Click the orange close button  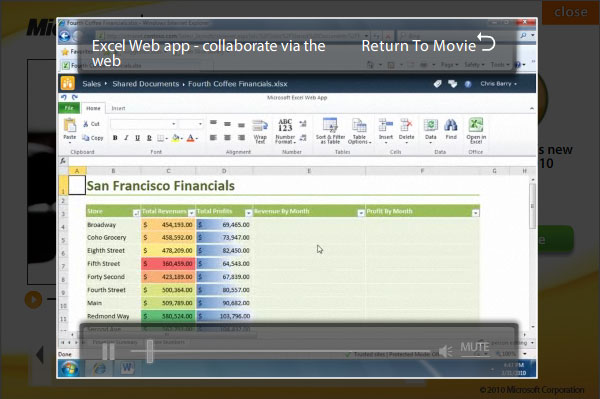[x=571, y=12]
